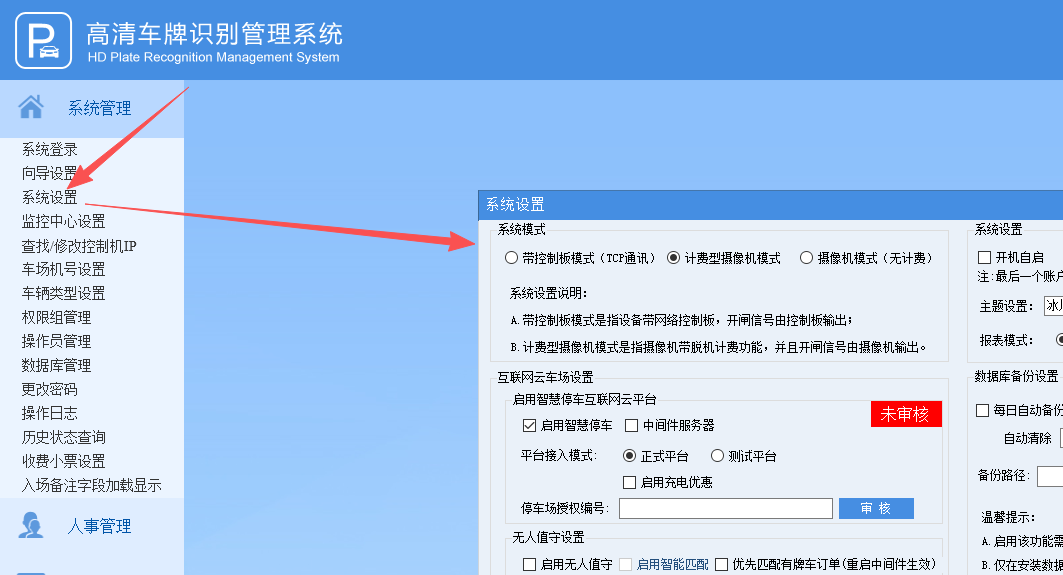Open 操作员管理 sidebar item
The image size is (1063, 575).
[56, 341]
